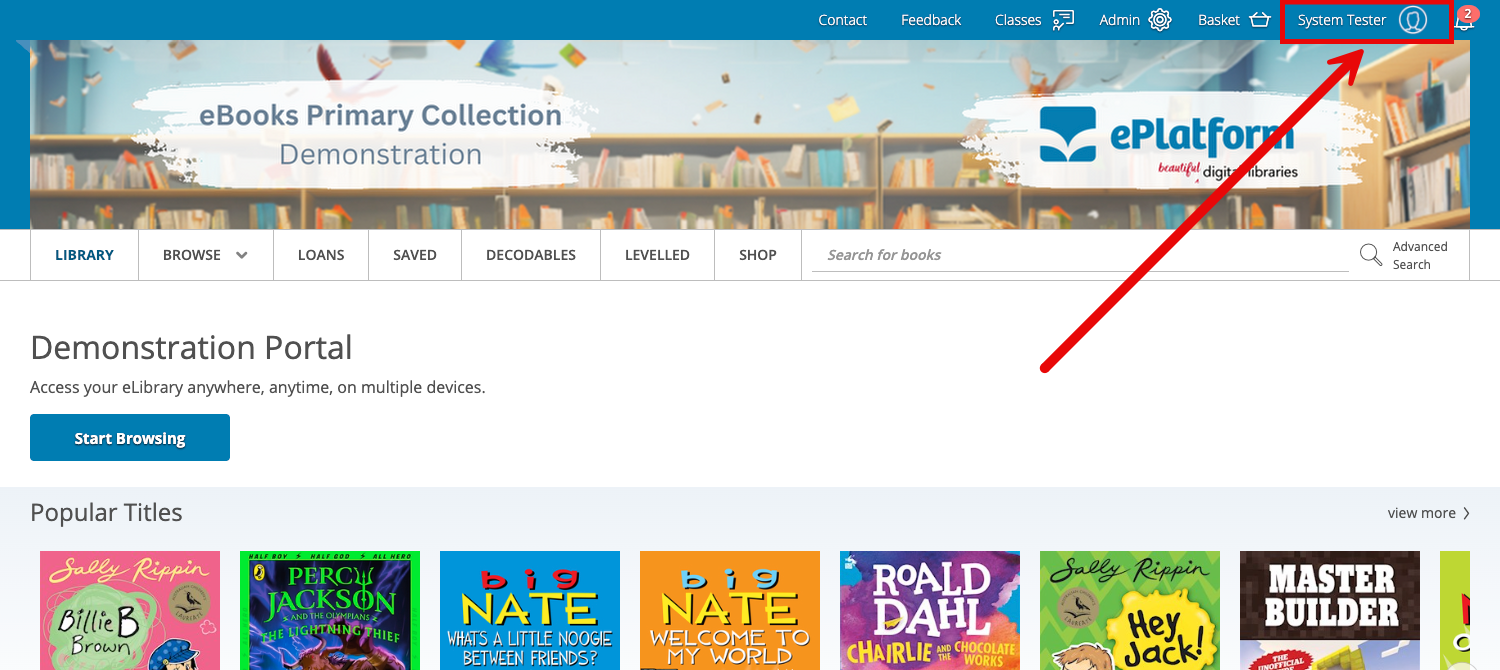Click the Popular Titles heading
This screenshot has width=1500, height=670.
pyautogui.click(x=106, y=513)
